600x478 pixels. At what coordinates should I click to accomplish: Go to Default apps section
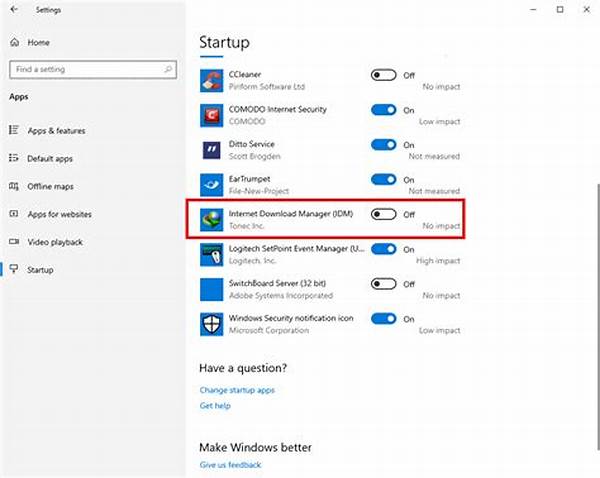52,158
